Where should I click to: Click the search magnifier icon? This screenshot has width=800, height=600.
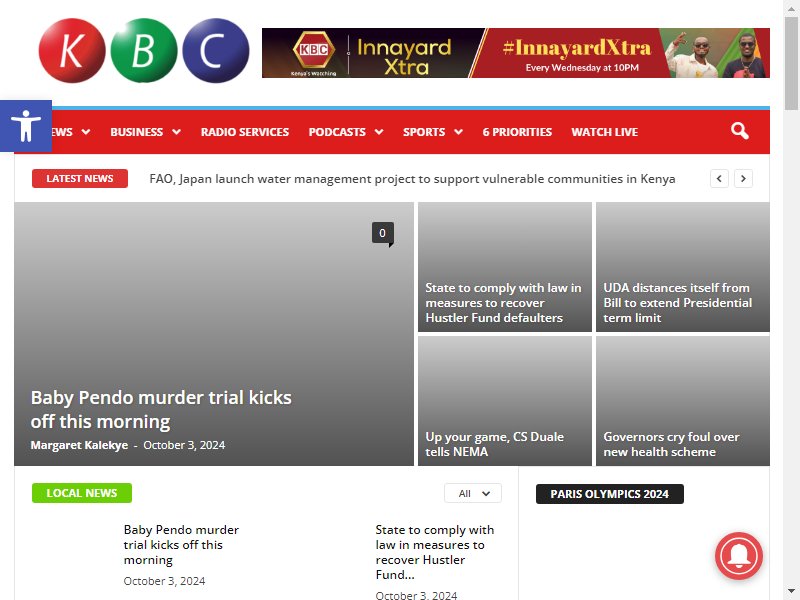pos(739,131)
